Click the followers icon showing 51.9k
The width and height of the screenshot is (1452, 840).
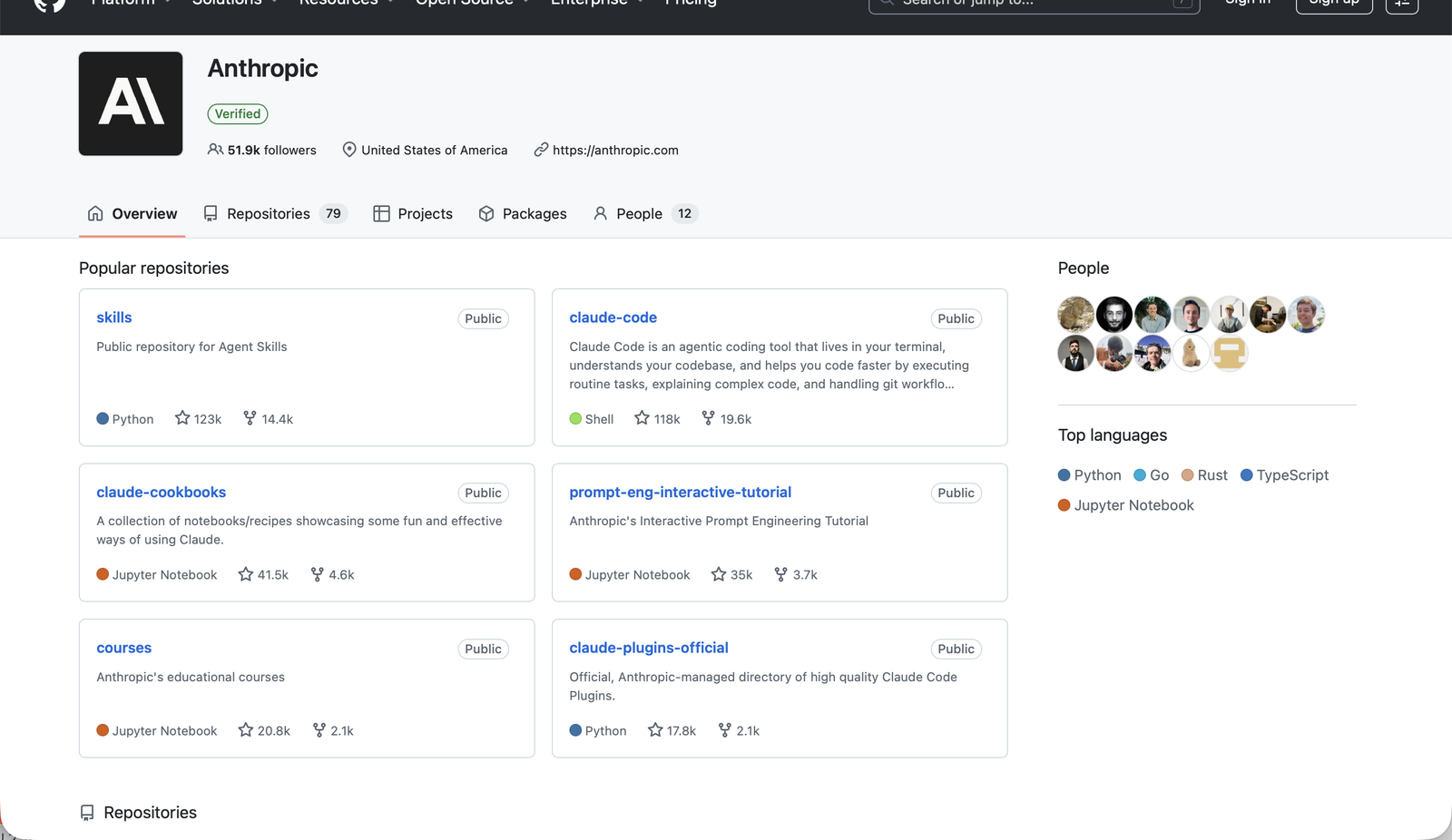[x=214, y=150]
